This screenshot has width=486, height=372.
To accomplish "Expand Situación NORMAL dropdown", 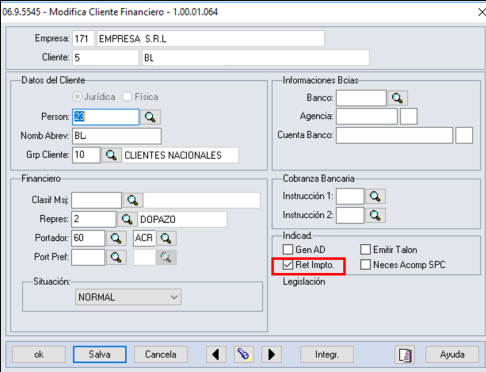I will 128,297.
